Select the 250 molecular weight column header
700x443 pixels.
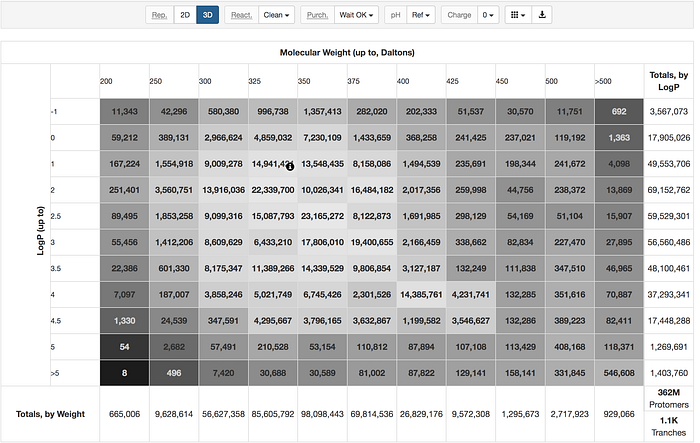(174, 81)
